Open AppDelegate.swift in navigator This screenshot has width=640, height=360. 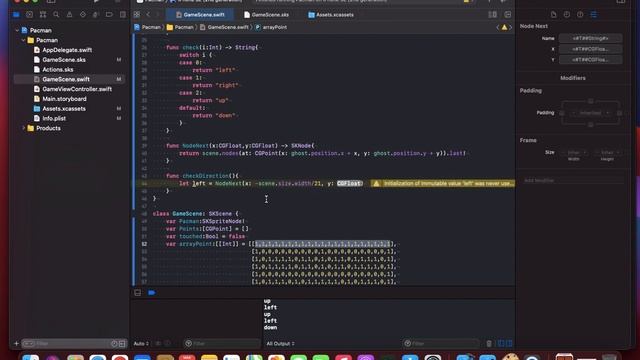[x=67, y=50]
